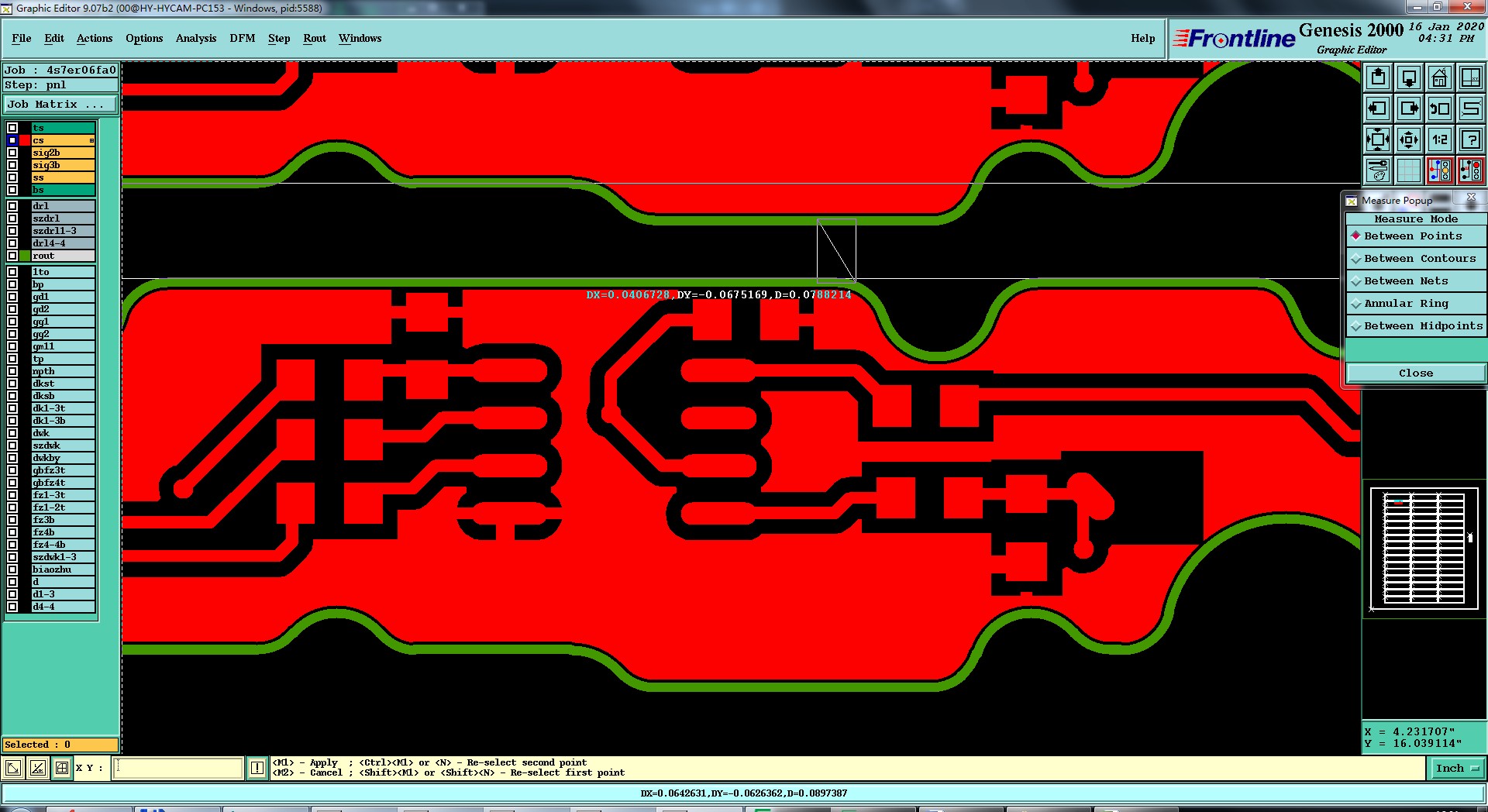Click the zoom-in icon with upward arrow
1488x812 pixels.
click(x=1378, y=77)
